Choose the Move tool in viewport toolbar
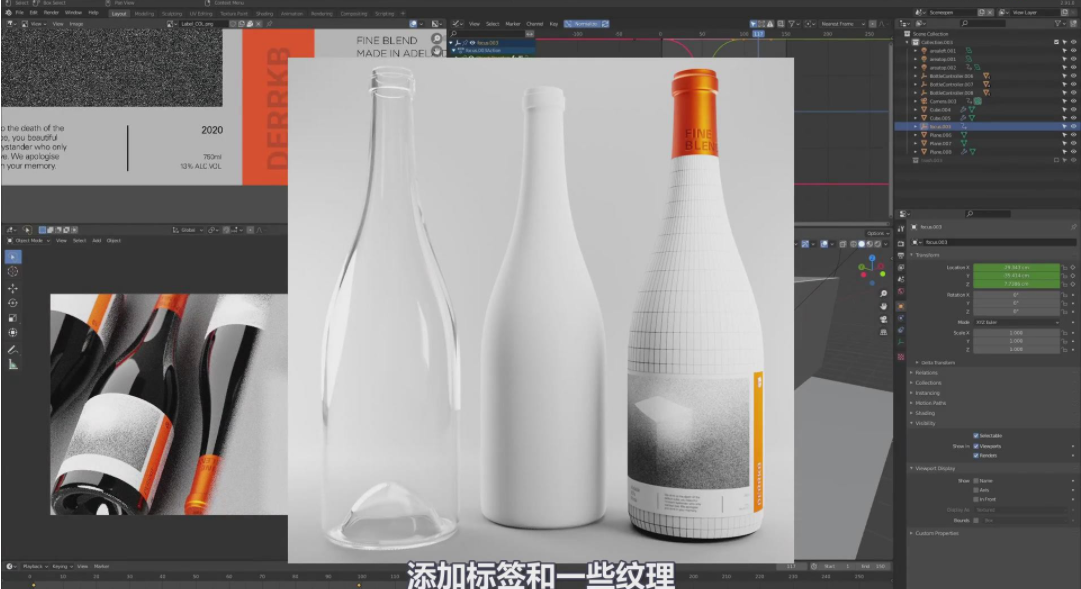This screenshot has width=1081, height=589. coord(13,288)
